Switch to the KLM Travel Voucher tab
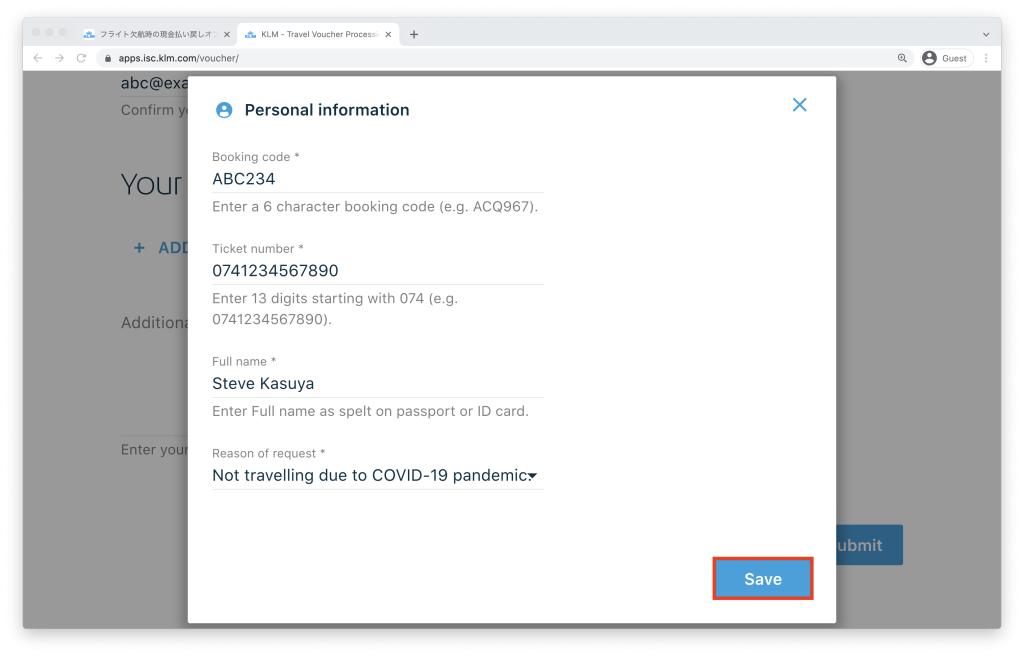Viewport: 1024px width, 657px height. (312, 34)
